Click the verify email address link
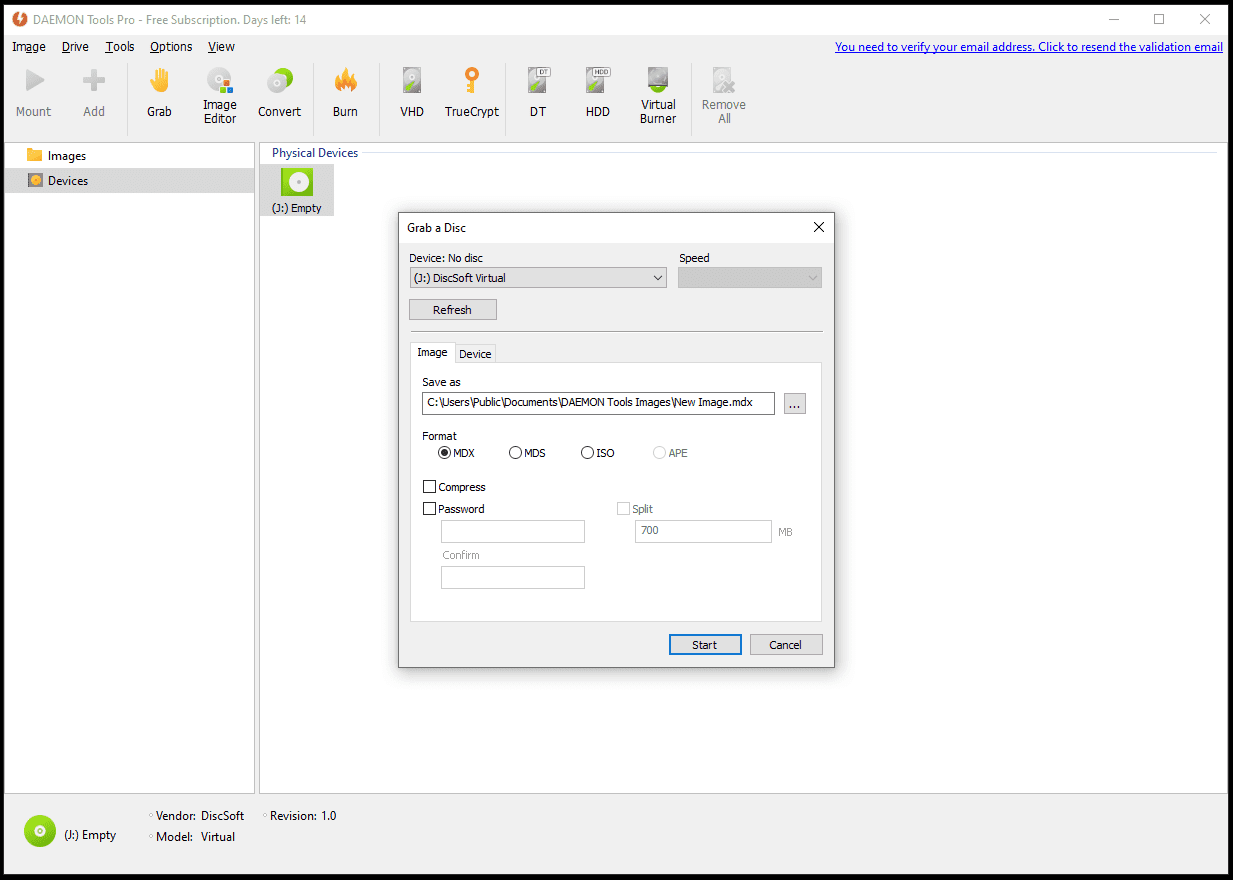This screenshot has width=1233, height=880. [x=1029, y=47]
